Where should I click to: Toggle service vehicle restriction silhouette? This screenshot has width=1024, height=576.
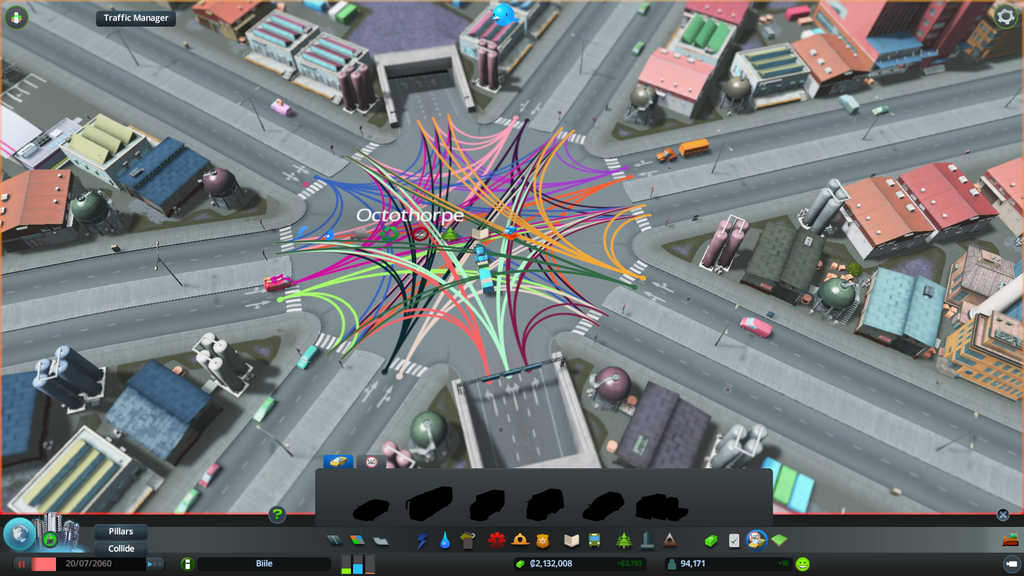[545, 505]
